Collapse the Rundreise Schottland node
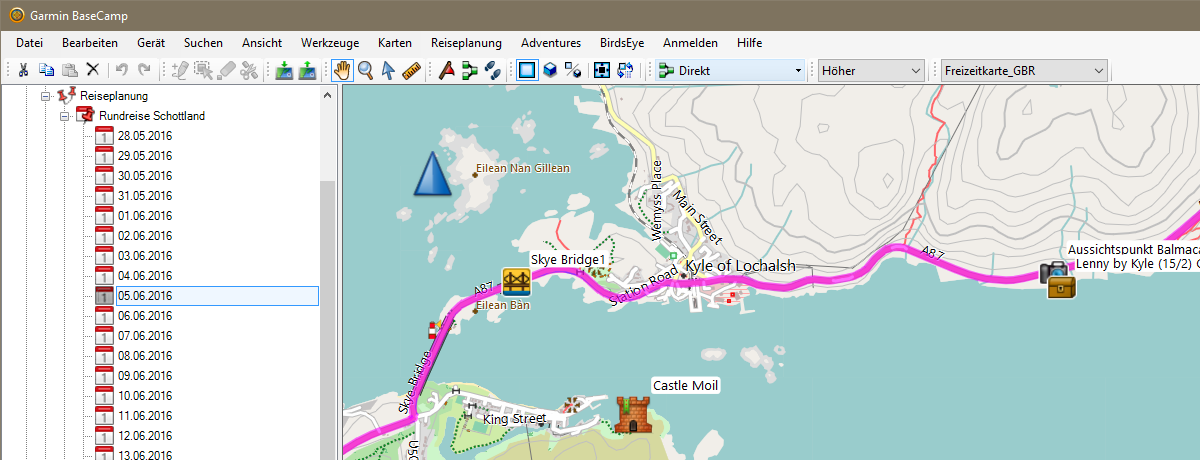Image resolution: width=1200 pixels, height=460 pixels. [64, 116]
